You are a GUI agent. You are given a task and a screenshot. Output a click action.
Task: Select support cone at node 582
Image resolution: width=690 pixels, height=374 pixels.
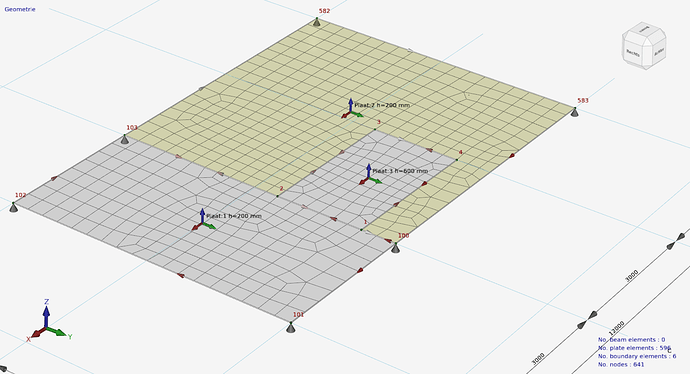(316, 22)
